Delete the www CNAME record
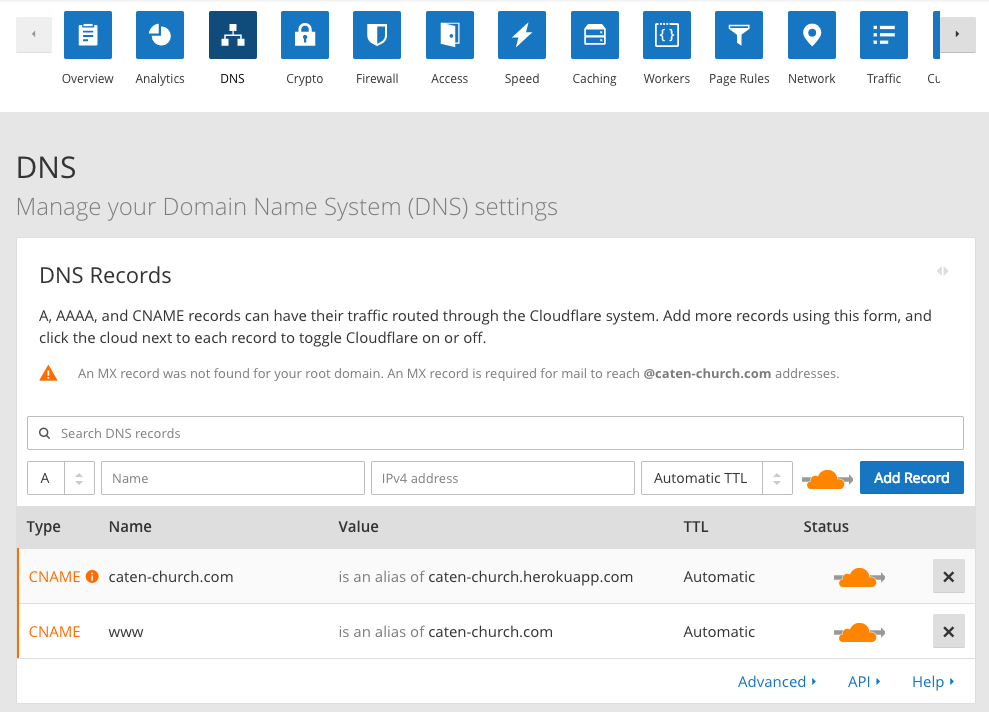The height and width of the screenshot is (712, 989). point(948,632)
